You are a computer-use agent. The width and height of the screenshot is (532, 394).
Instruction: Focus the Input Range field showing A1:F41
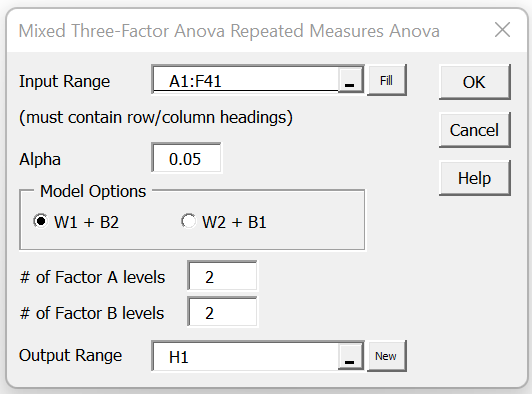(246, 80)
